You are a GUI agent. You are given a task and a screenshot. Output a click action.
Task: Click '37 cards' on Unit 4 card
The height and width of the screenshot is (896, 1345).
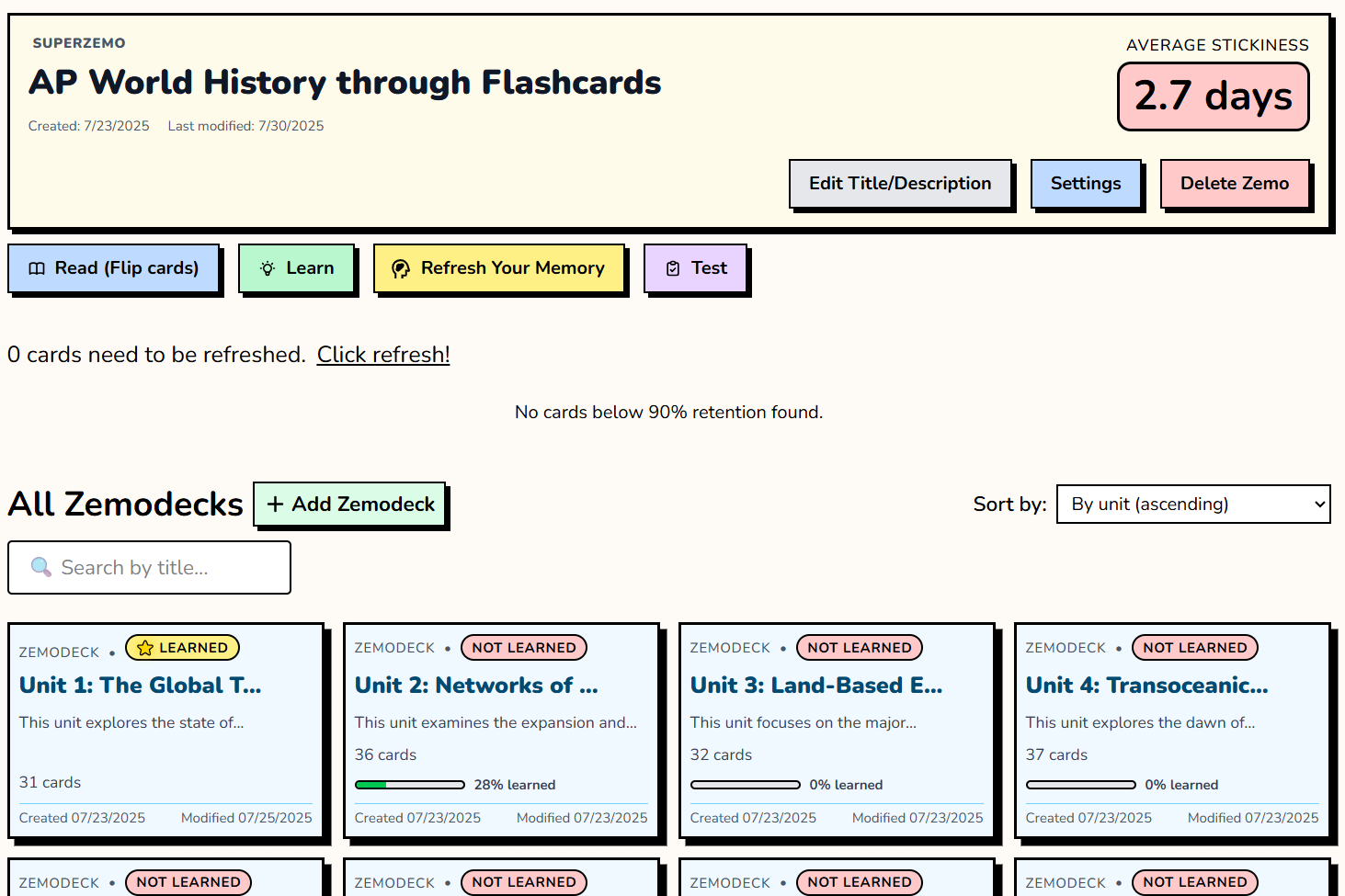click(x=1056, y=754)
